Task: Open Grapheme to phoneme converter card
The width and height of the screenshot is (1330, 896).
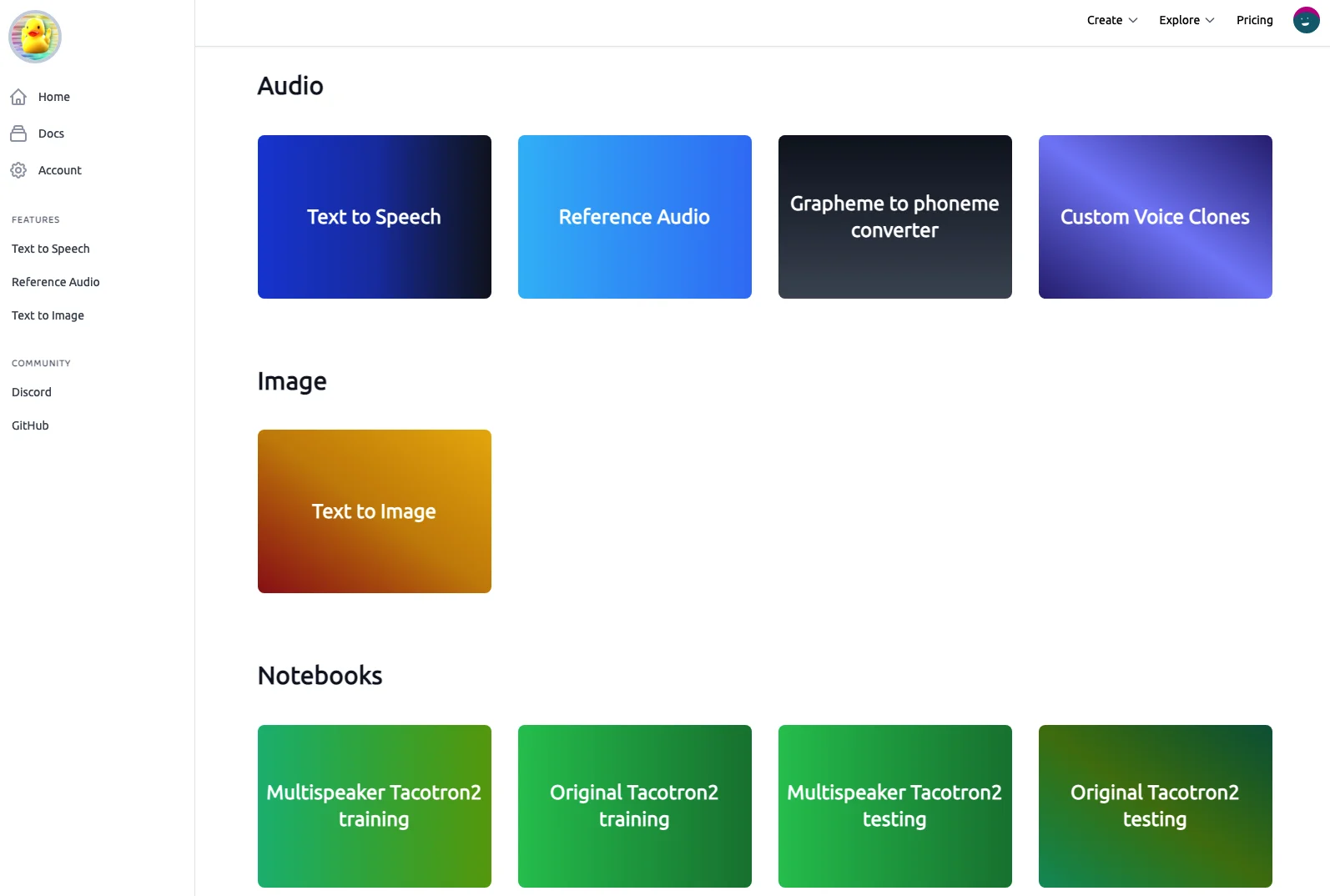Action: point(895,217)
